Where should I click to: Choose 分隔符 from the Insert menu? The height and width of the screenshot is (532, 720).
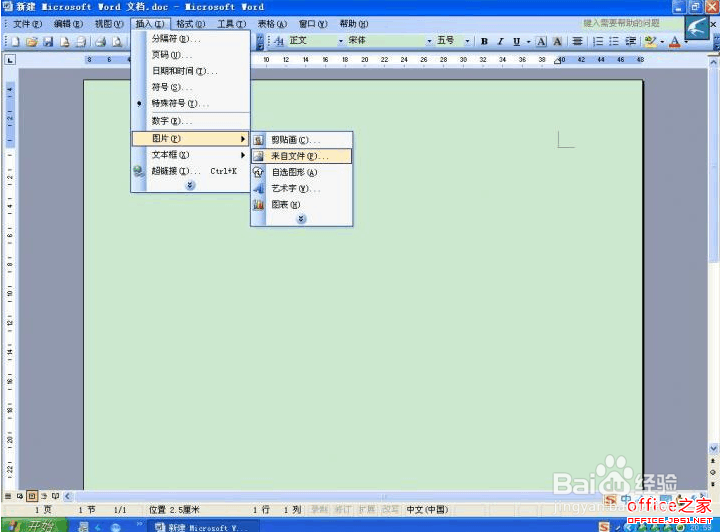191,39
